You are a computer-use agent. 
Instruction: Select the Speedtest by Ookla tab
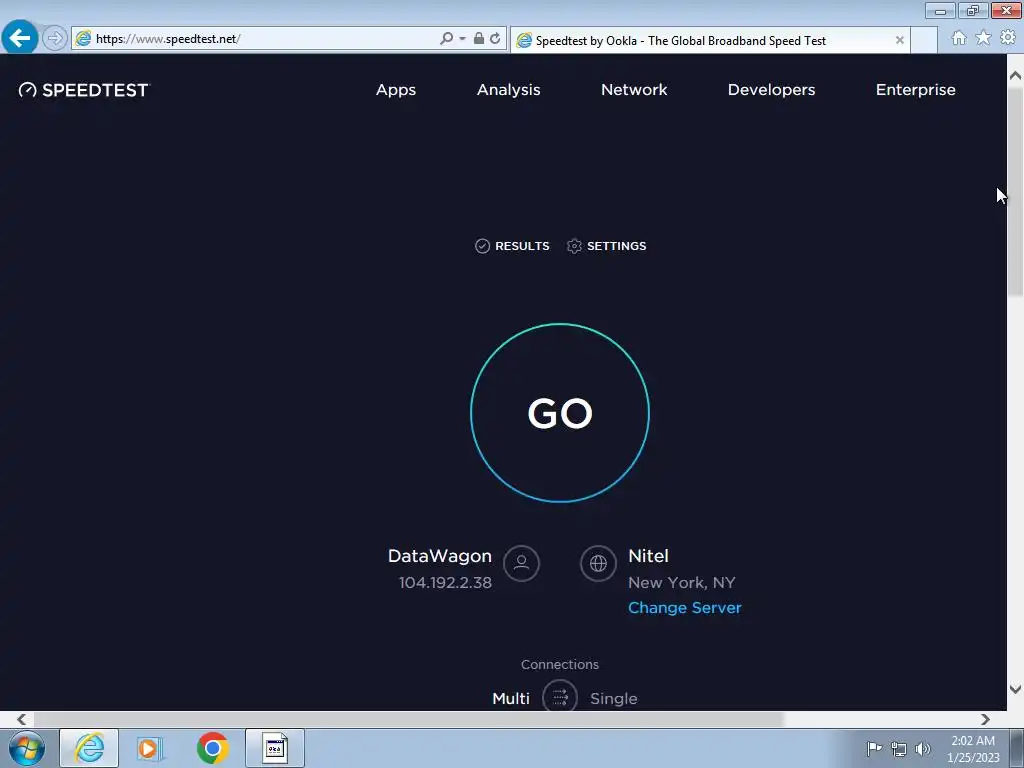(x=709, y=40)
